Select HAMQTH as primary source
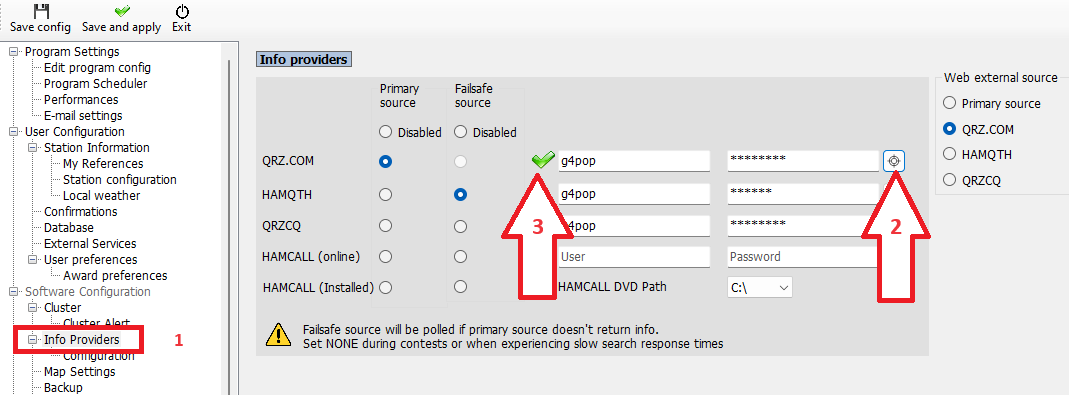1069x395 pixels. (x=385, y=194)
